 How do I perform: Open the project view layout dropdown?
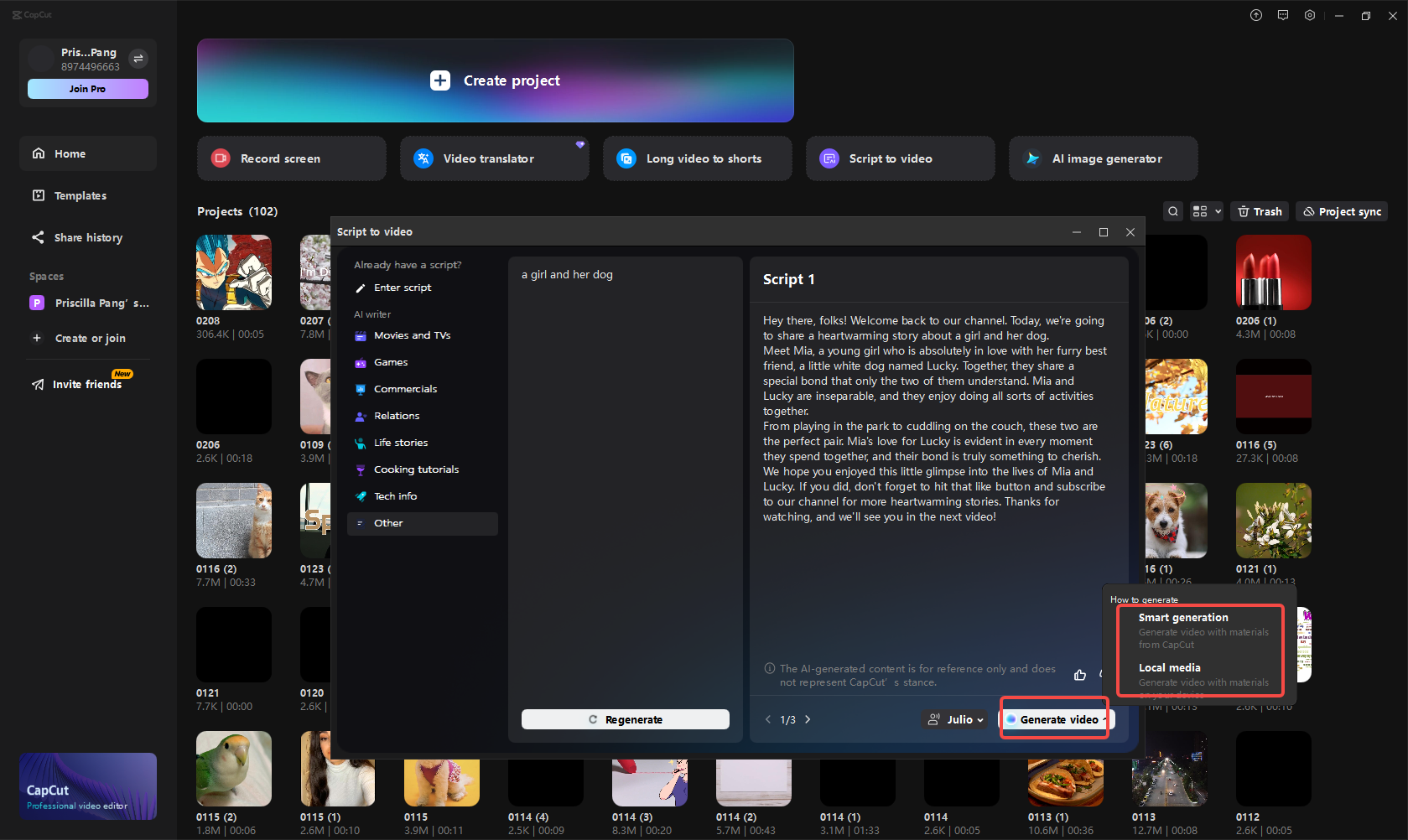[x=1206, y=211]
